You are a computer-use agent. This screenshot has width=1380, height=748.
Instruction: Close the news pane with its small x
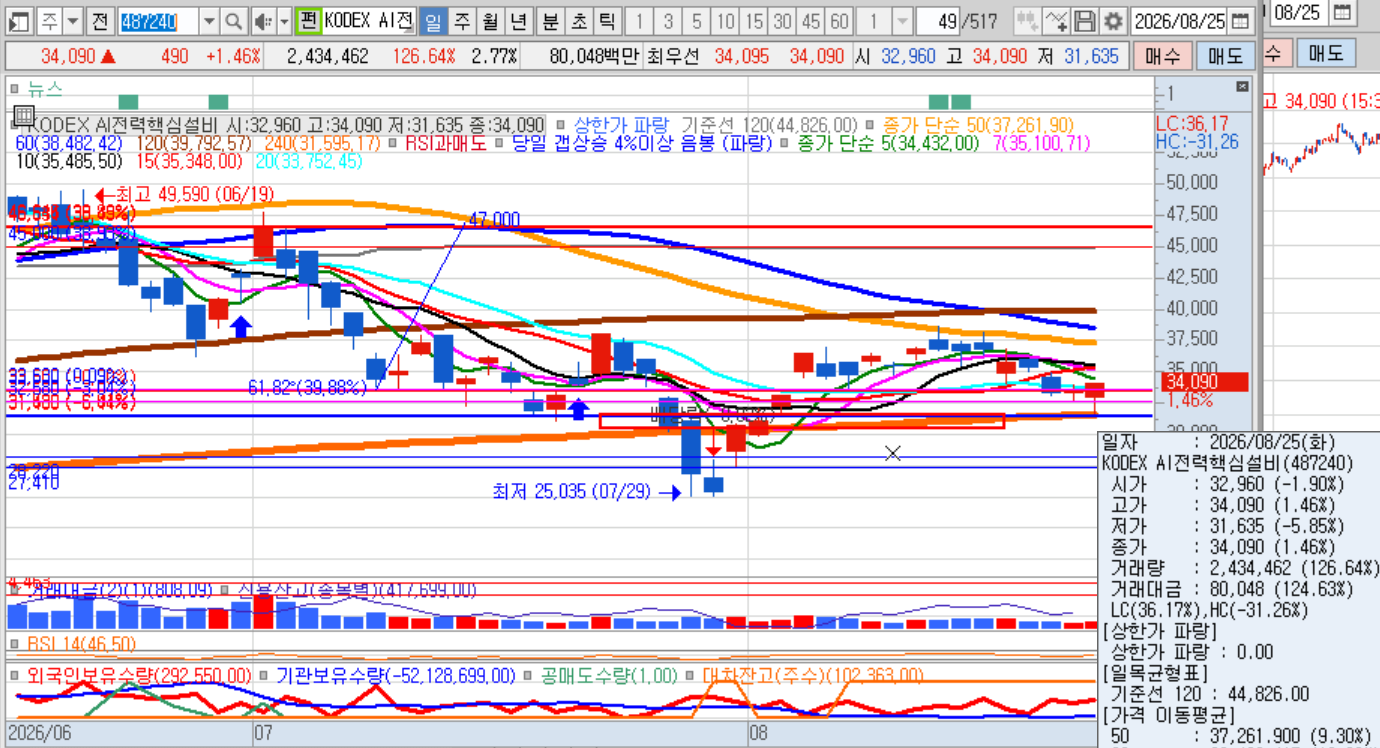(x=1243, y=87)
